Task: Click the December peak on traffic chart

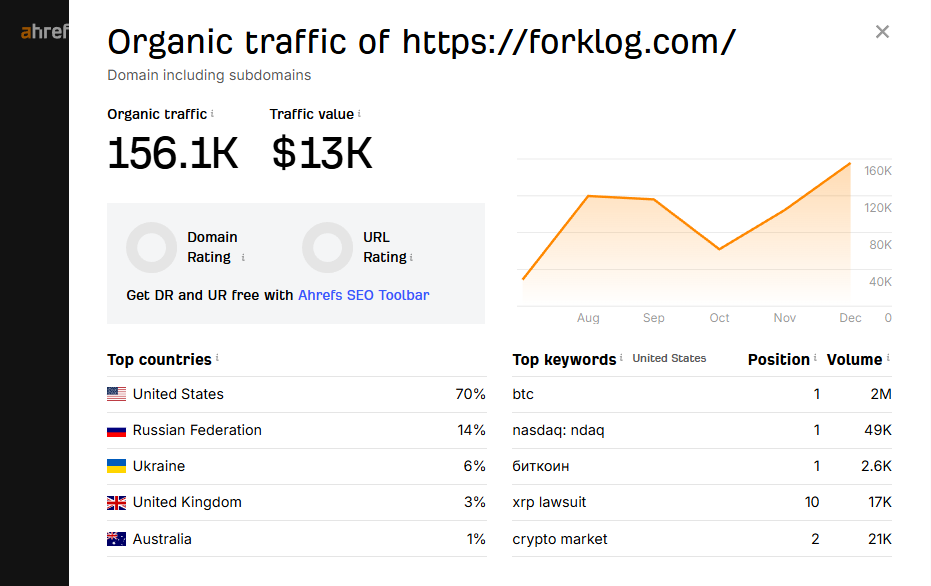Action: pyautogui.click(x=850, y=163)
